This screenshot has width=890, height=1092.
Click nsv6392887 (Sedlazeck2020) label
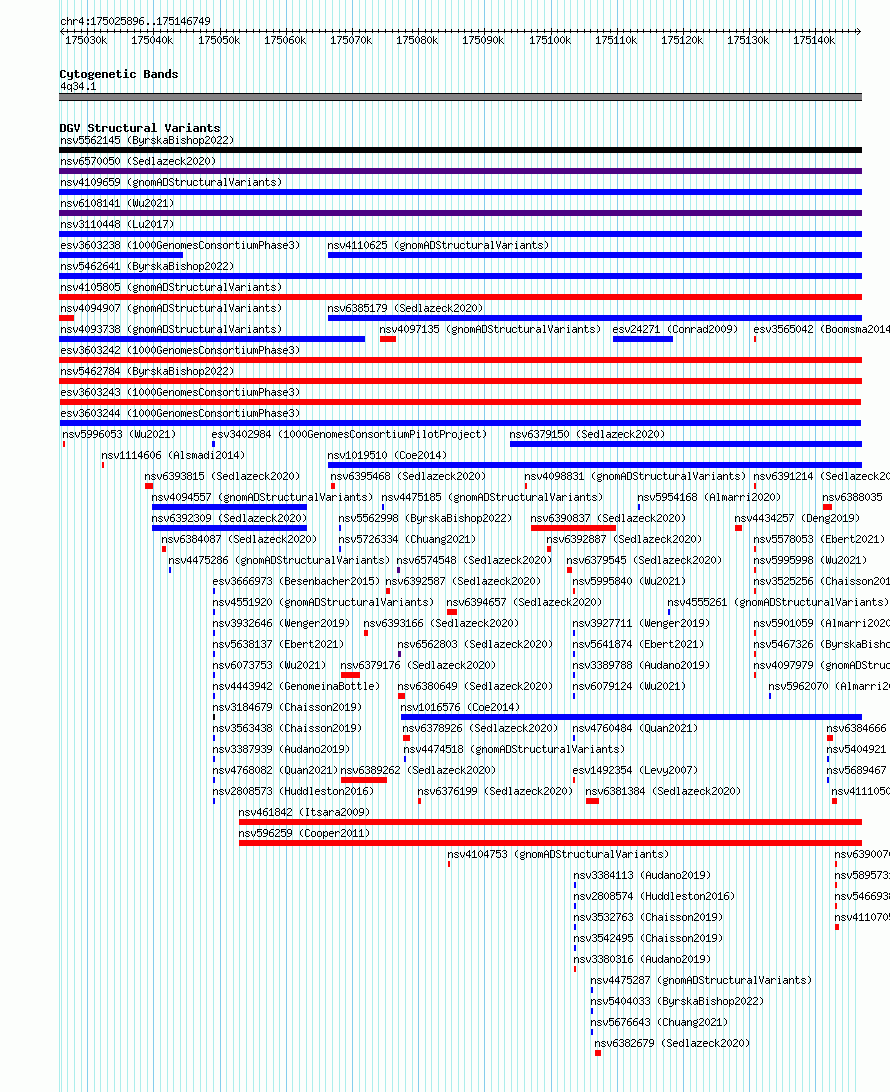[x=624, y=539]
